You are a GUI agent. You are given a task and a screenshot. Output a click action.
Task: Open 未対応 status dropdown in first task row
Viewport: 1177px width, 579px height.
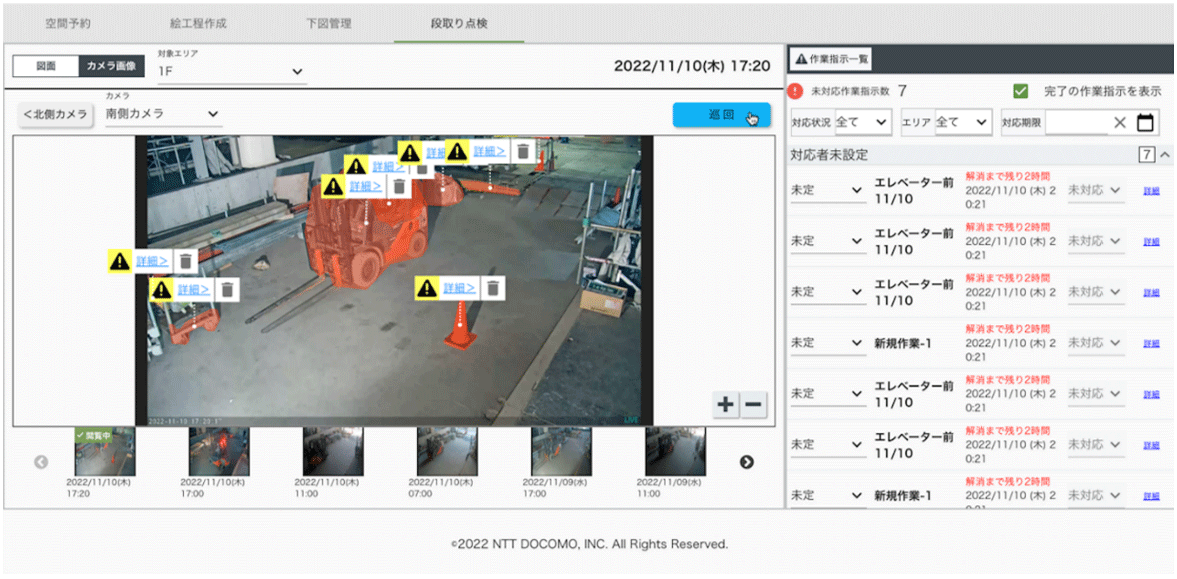[1095, 191]
